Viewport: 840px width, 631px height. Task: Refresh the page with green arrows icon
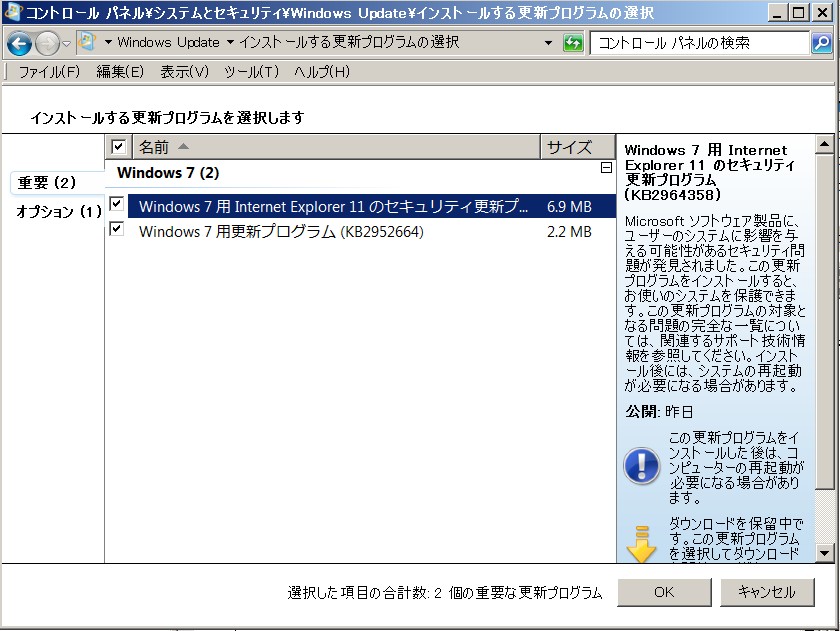tap(573, 42)
